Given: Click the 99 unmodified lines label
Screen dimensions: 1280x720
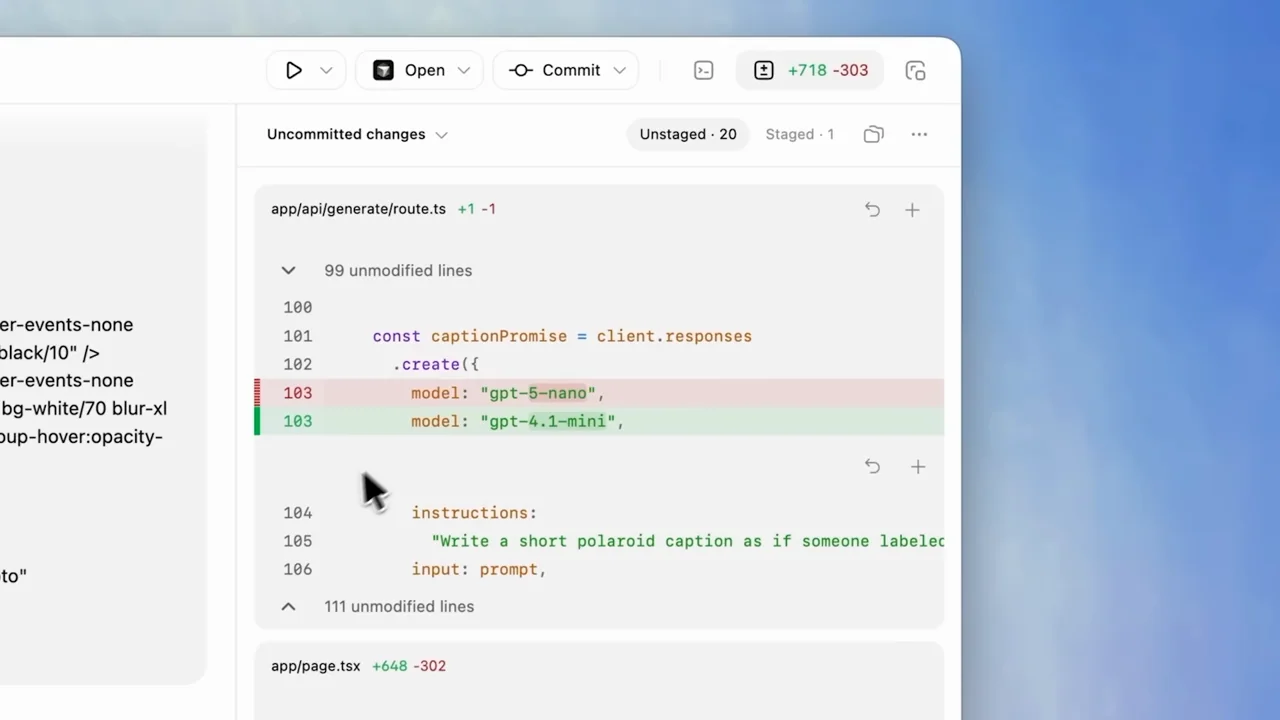Looking at the screenshot, I should (x=398, y=270).
